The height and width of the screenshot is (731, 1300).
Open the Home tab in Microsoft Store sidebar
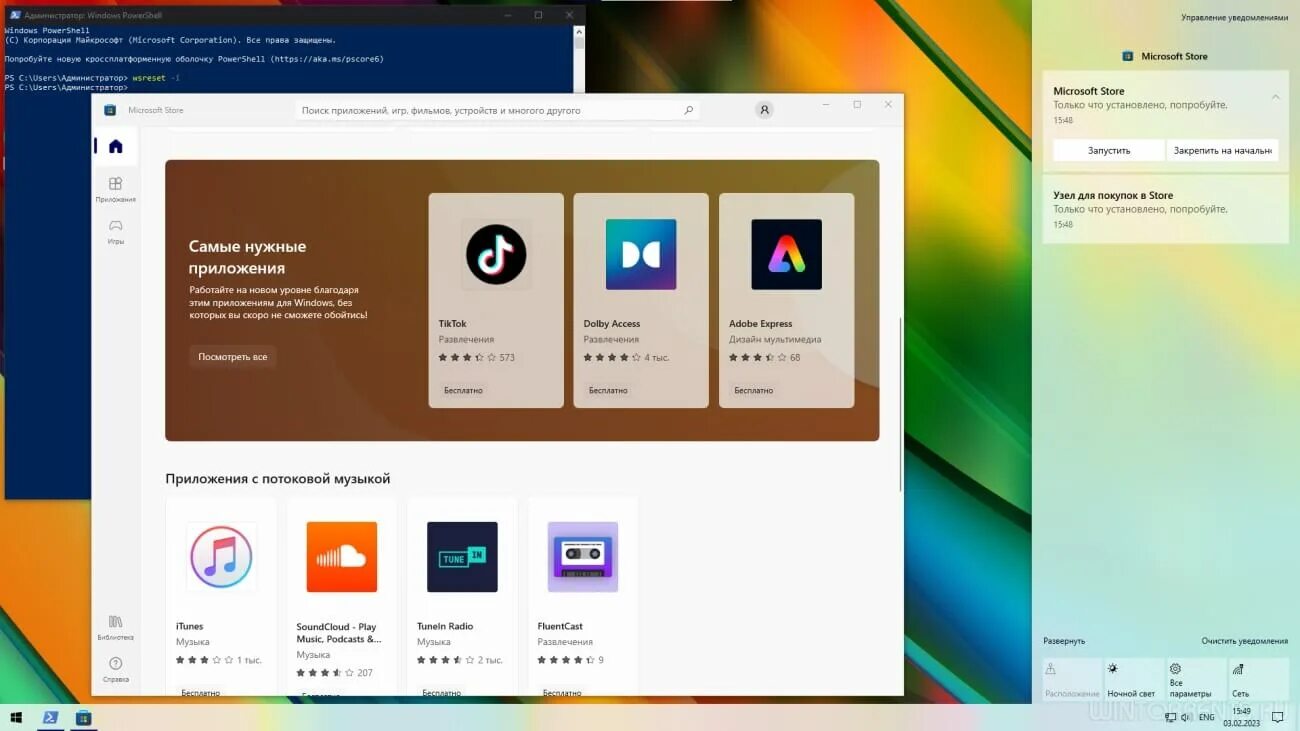point(115,147)
